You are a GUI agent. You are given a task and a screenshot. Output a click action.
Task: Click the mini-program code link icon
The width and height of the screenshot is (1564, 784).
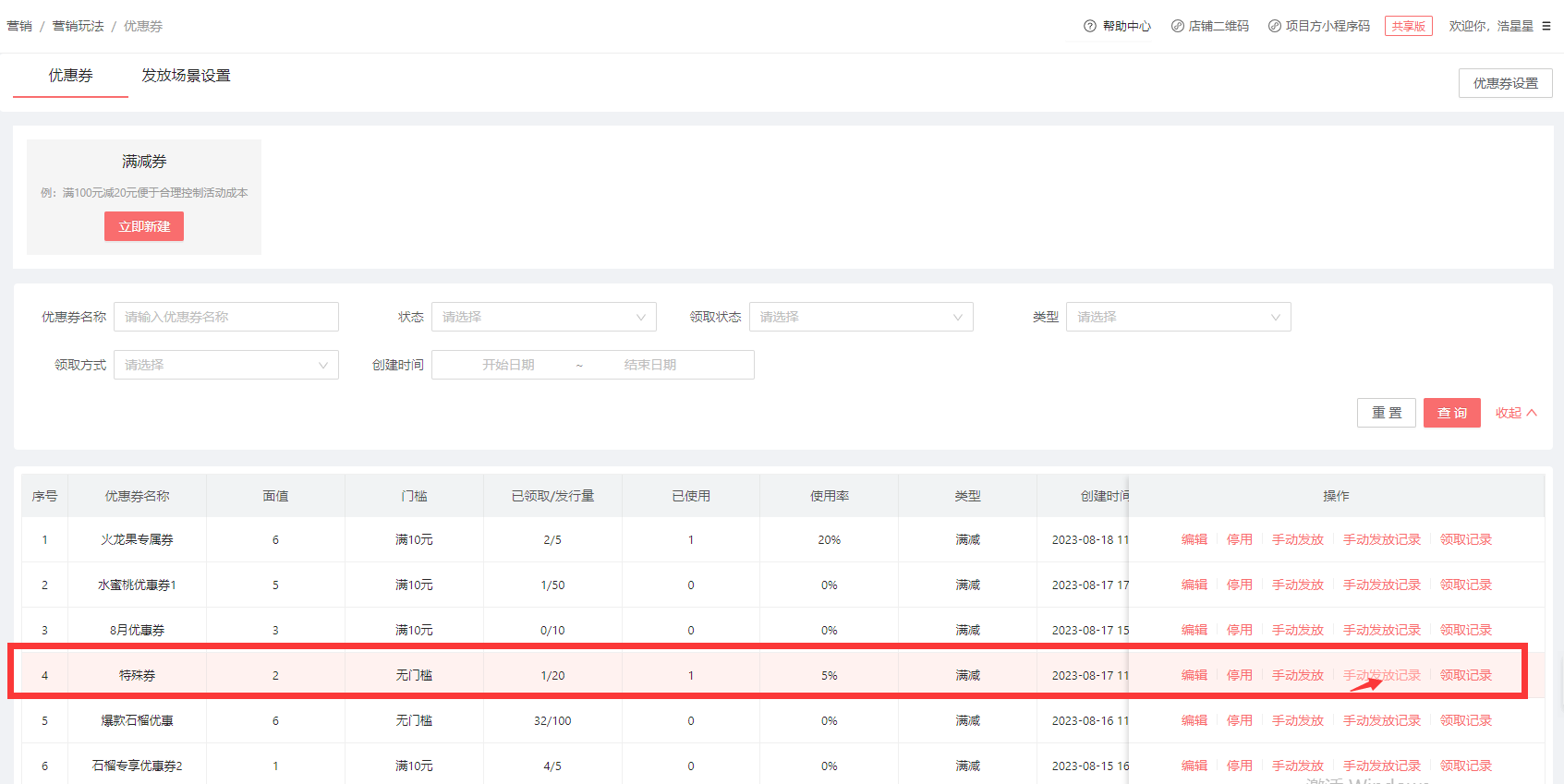click(x=1274, y=26)
